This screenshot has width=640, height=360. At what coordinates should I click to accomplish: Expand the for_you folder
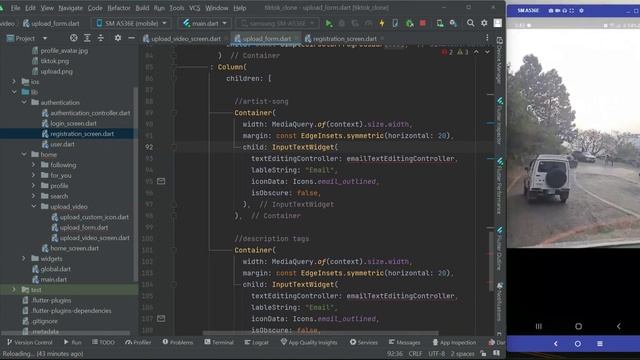pyautogui.click(x=33, y=175)
